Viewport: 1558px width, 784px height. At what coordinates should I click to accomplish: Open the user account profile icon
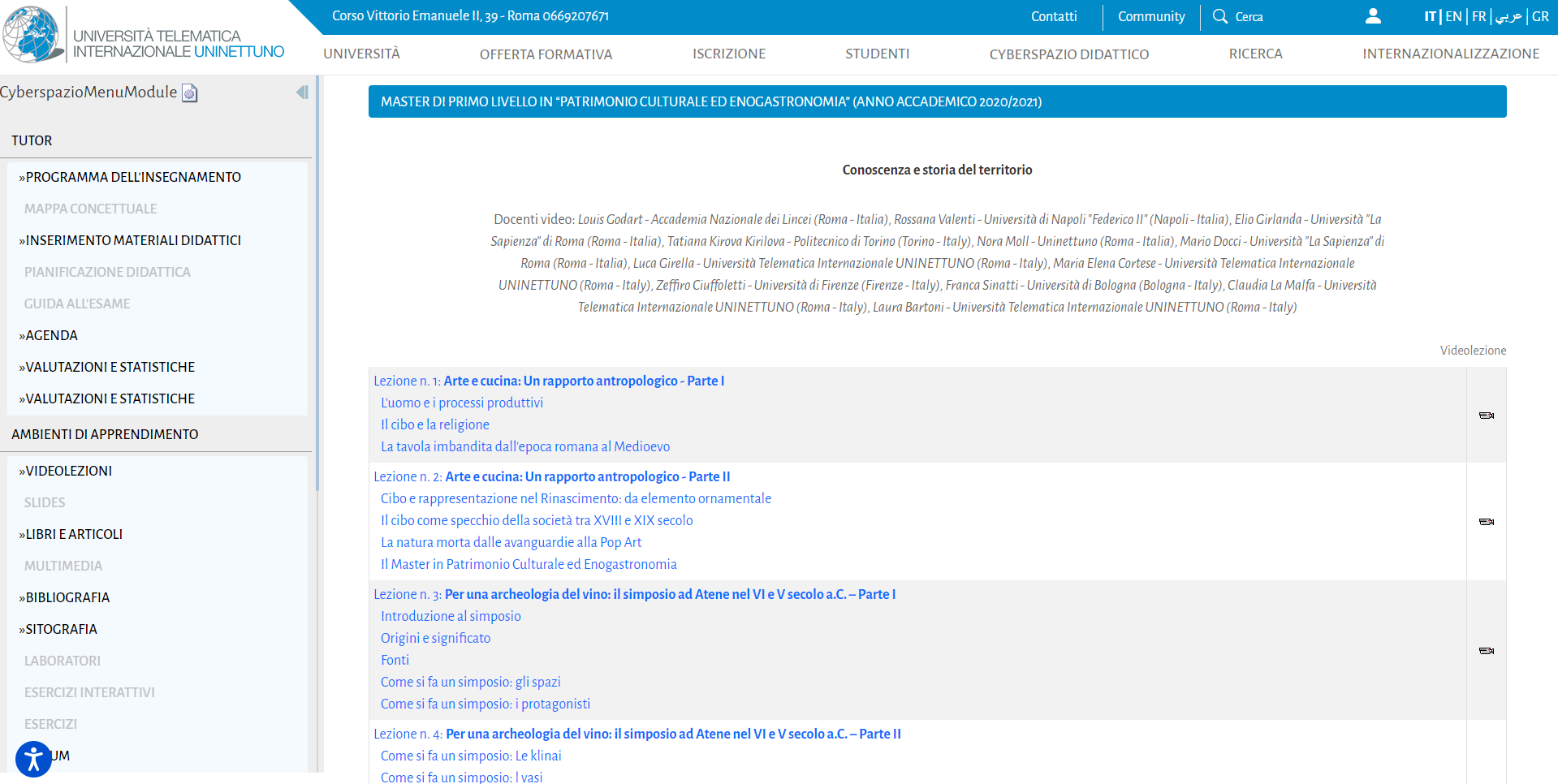1373,16
